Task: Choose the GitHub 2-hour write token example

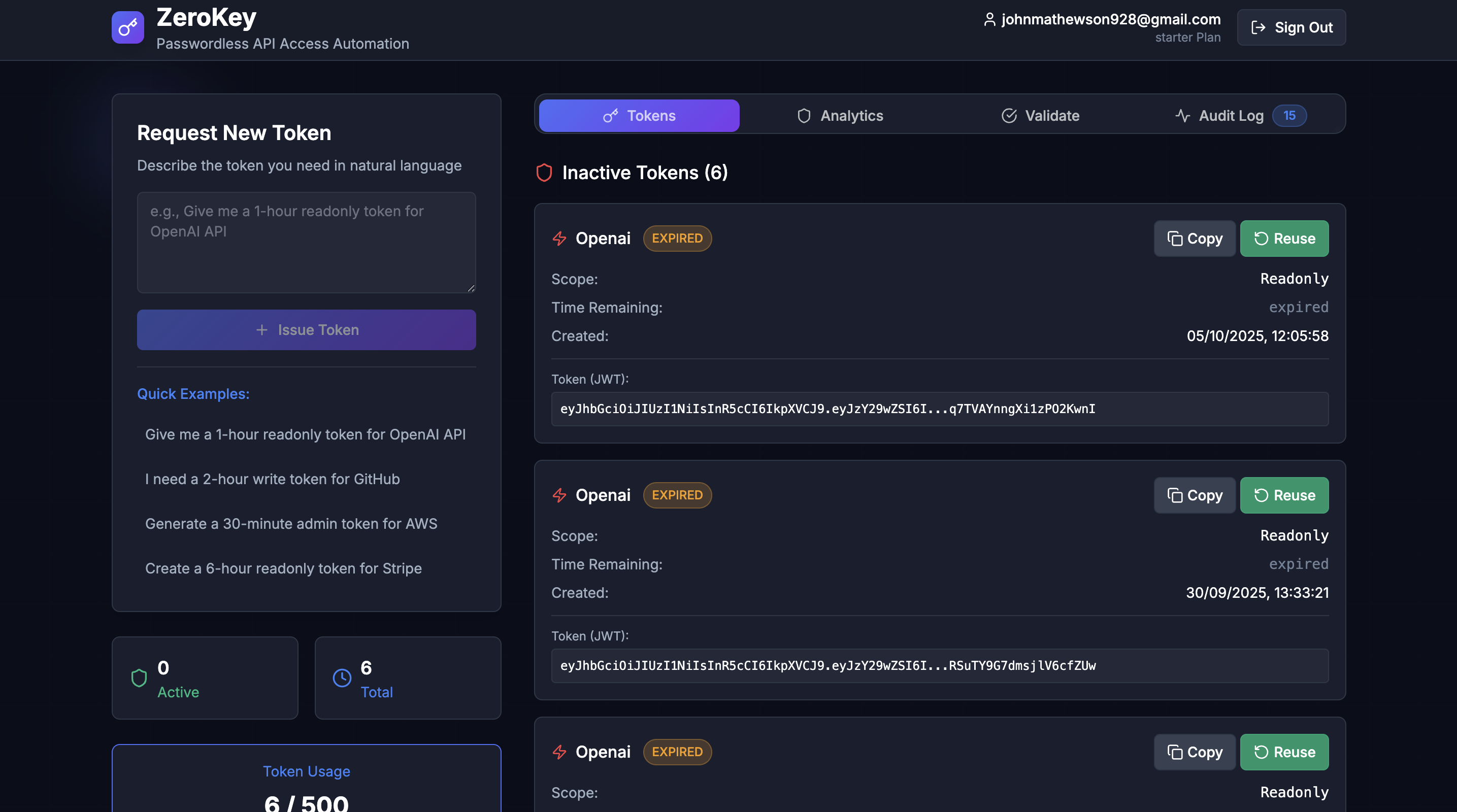Action: point(272,479)
